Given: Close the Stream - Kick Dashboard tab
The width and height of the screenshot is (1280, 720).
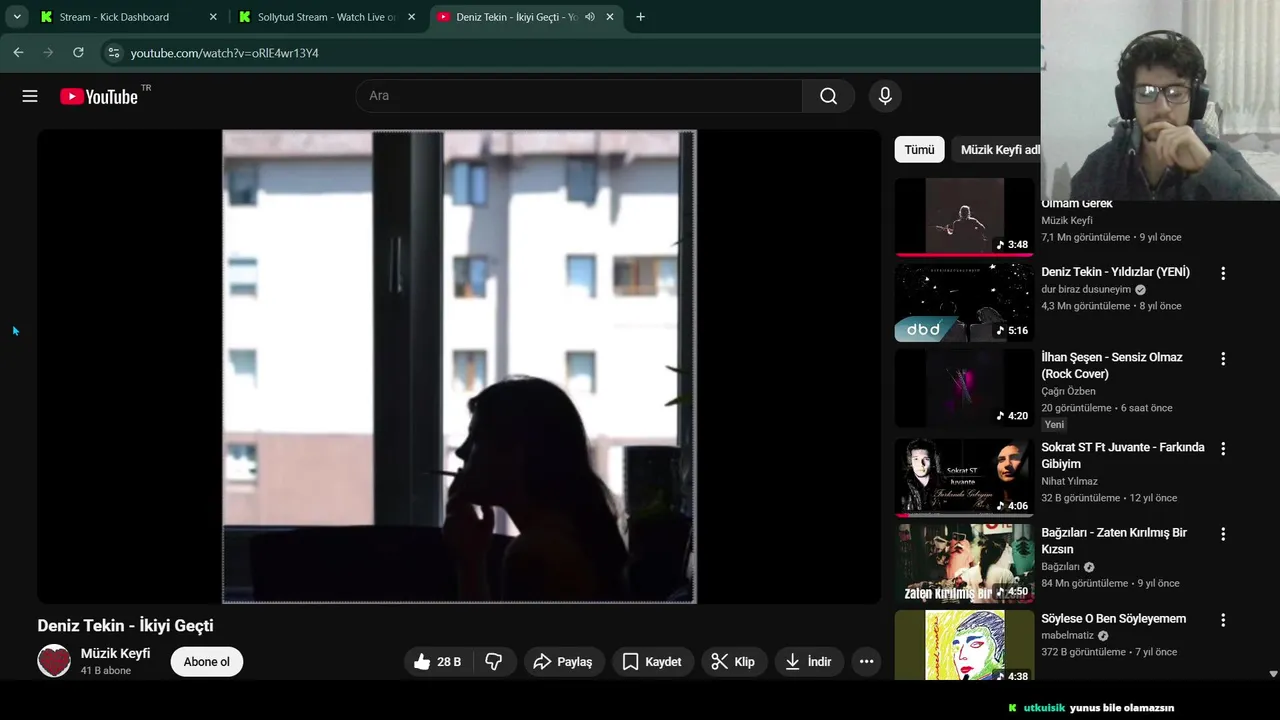Looking at the screenshot, I should (x=212, y=17).
